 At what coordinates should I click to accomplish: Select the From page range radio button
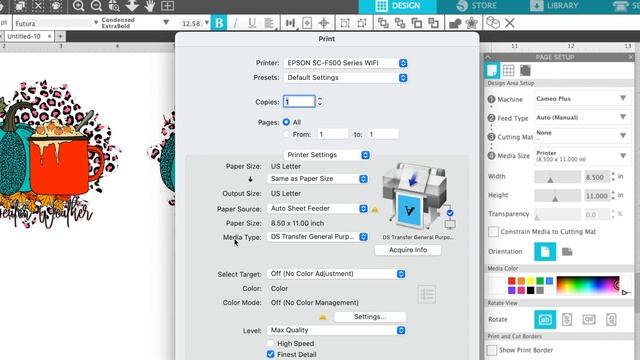tap(286, 134)
